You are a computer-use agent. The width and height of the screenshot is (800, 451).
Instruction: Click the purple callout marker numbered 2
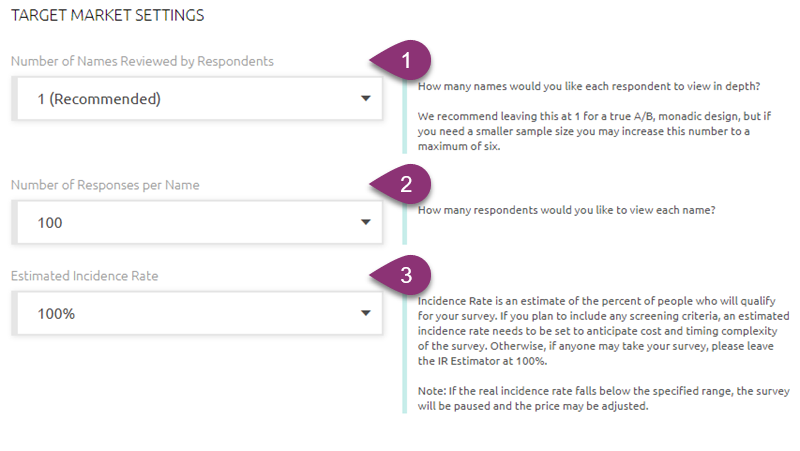[x=405, y=183]
